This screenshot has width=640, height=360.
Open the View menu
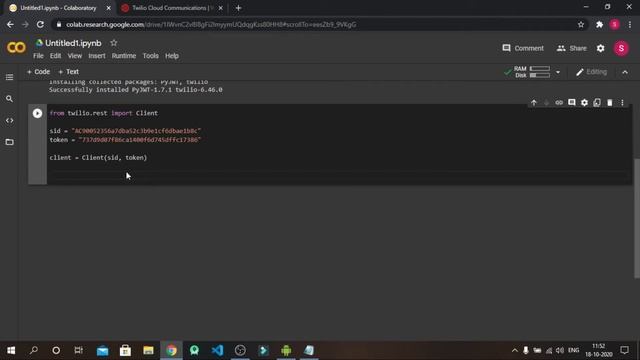pos(75,56)
